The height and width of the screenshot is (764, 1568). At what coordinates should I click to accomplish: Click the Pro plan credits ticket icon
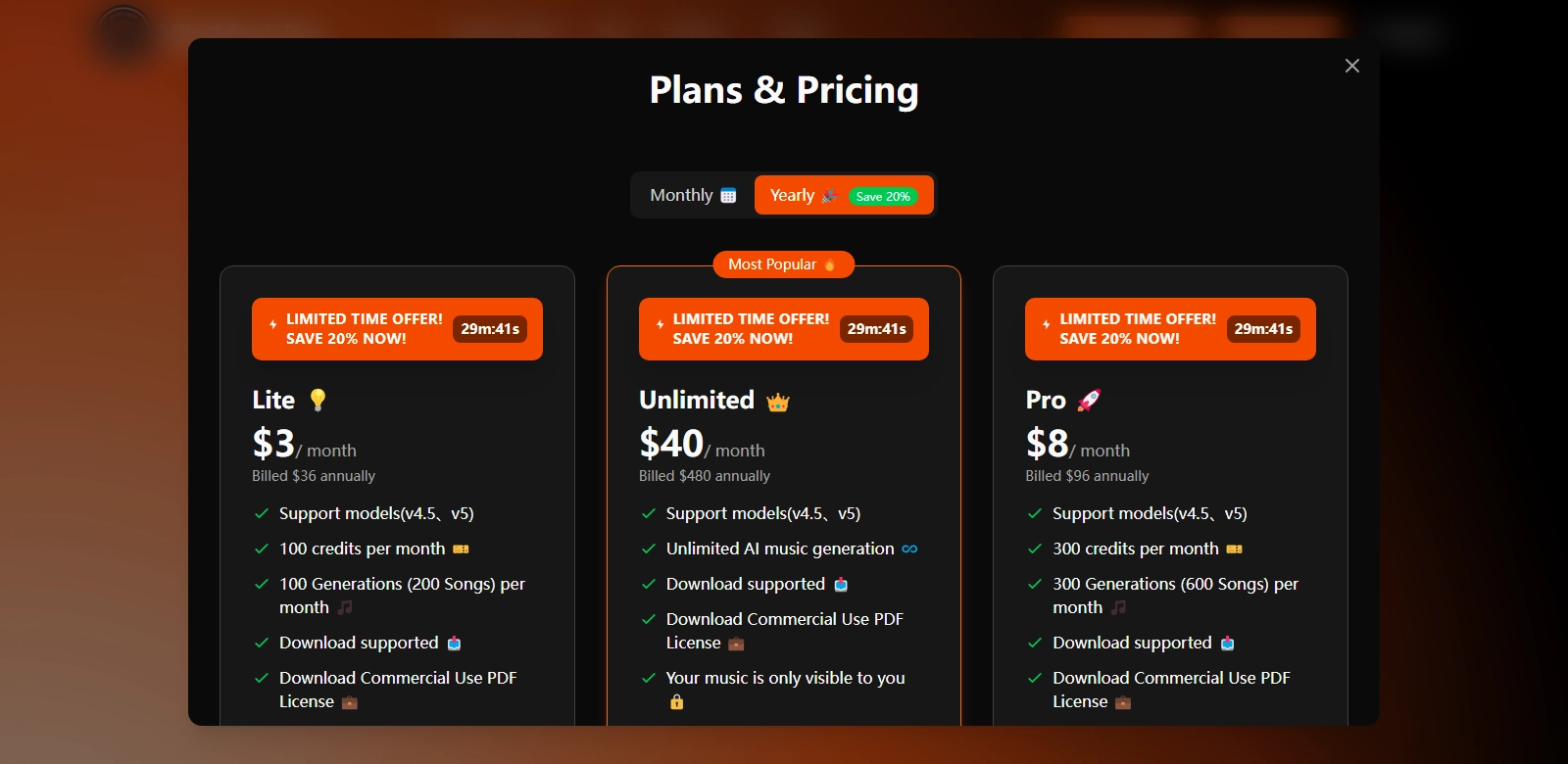[x=1234, y=549]
